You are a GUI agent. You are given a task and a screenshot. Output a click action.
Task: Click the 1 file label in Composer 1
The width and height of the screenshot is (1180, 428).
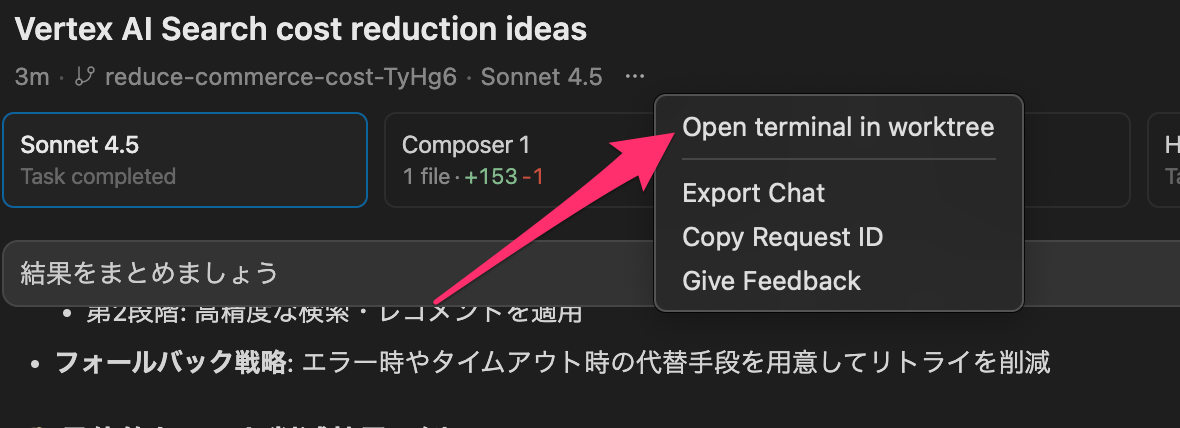427,177
